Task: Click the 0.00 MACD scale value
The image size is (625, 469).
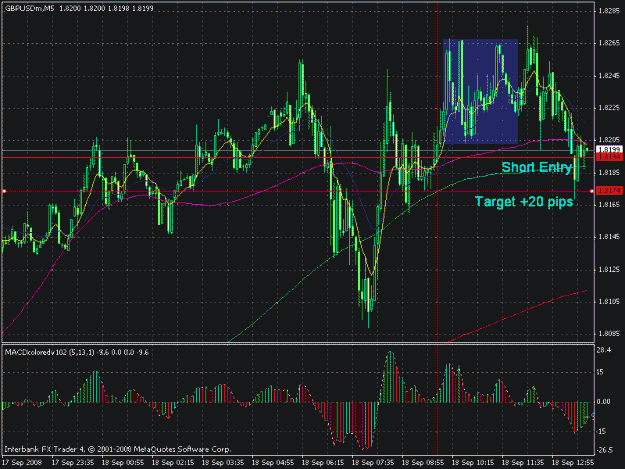Action: [604, 401]
